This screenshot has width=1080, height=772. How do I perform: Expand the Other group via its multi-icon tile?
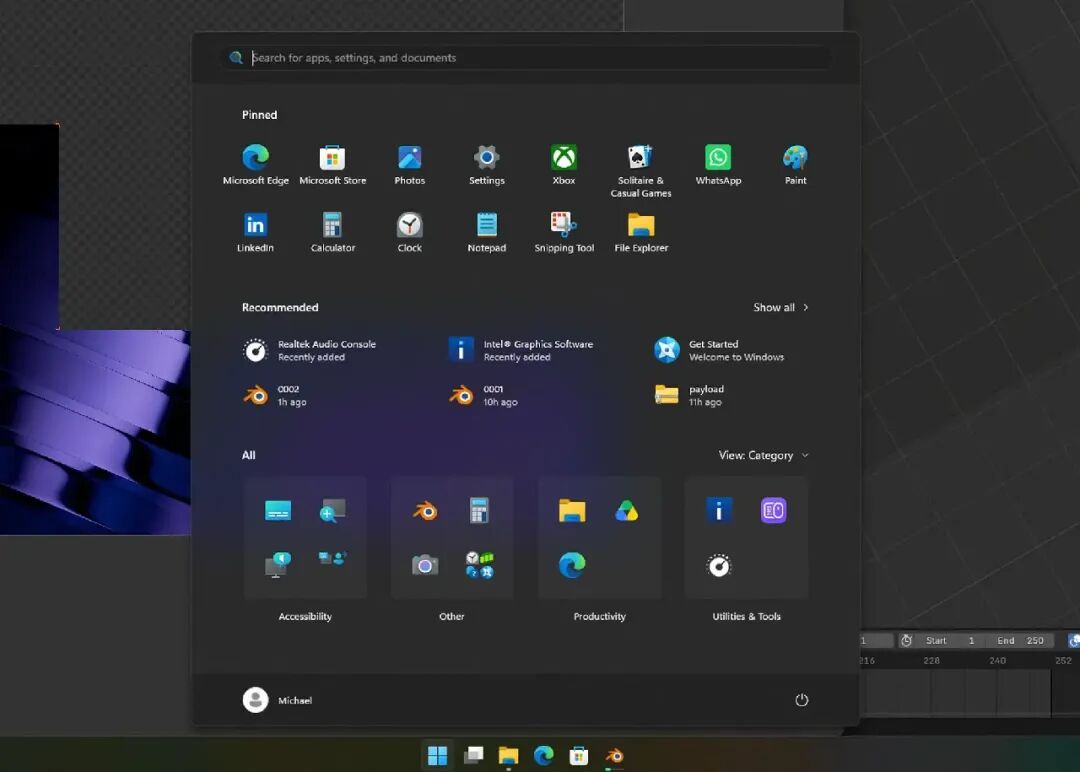(479, 565)
